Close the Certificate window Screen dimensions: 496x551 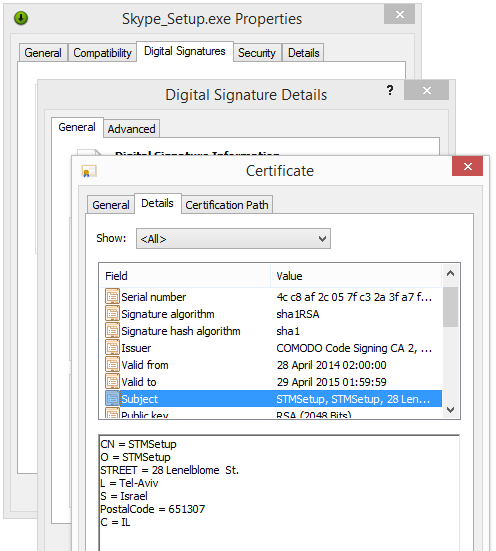(468, 166)
